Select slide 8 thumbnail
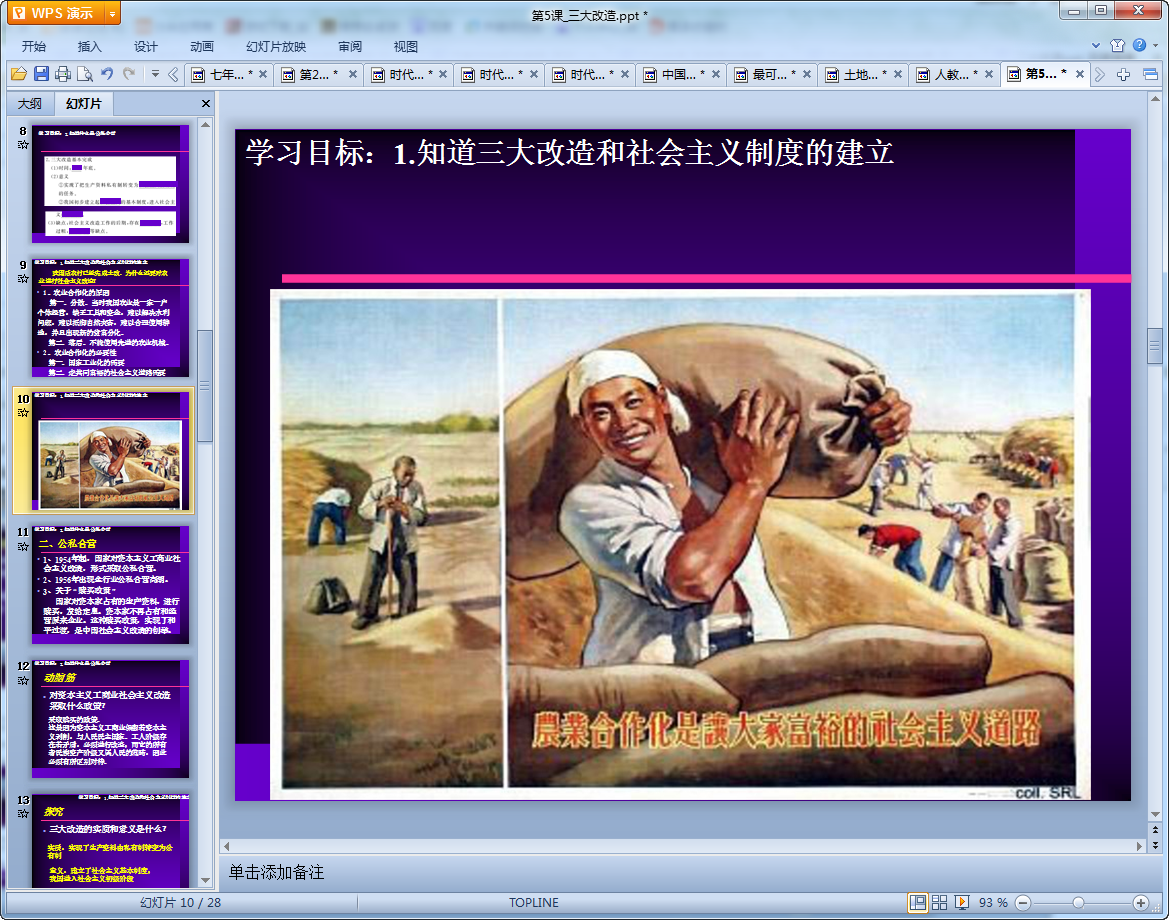The image size is (1169, 920). [x=110, y=183]
